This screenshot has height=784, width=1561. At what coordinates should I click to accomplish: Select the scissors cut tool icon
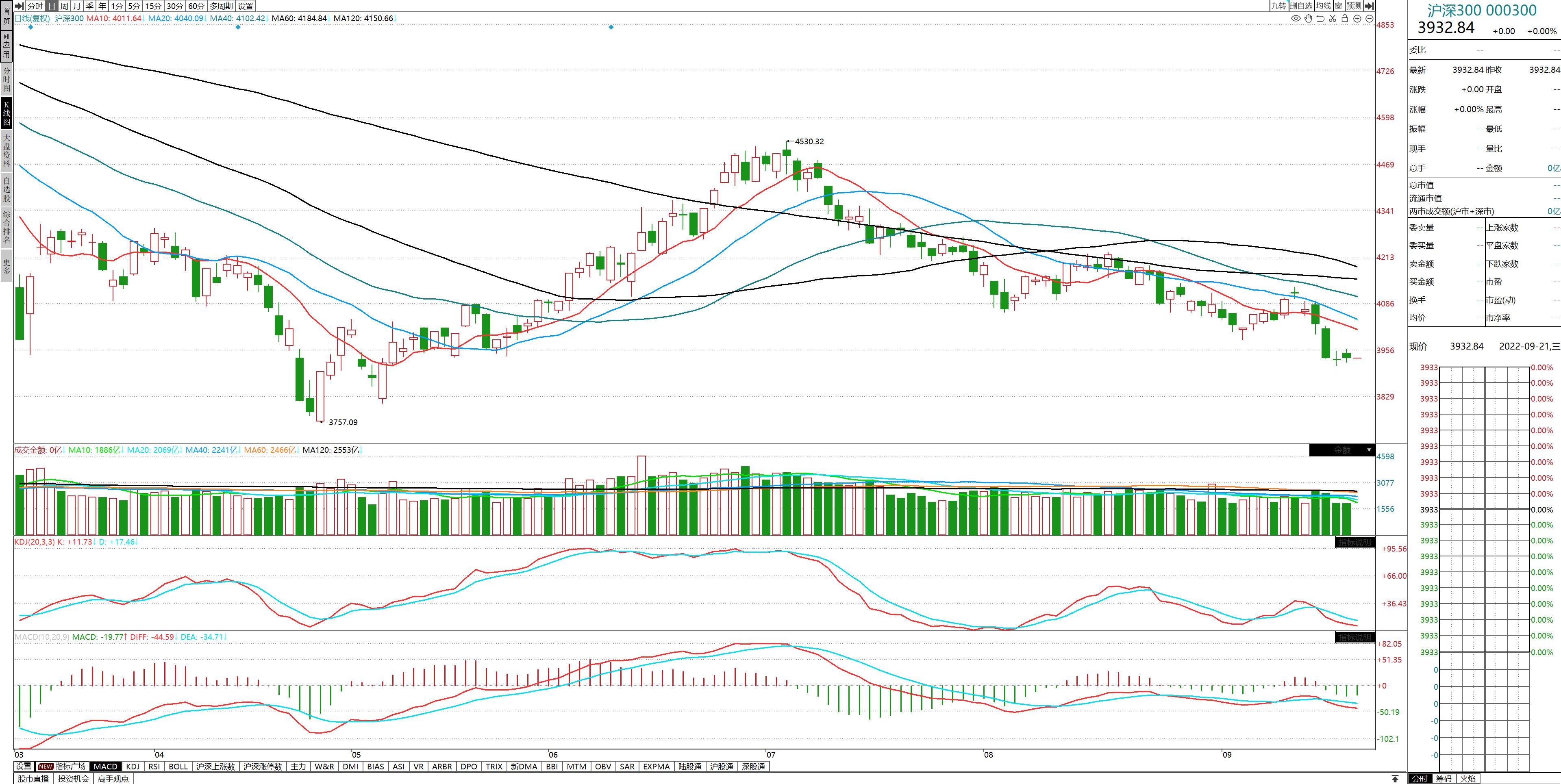[1333, 19]
